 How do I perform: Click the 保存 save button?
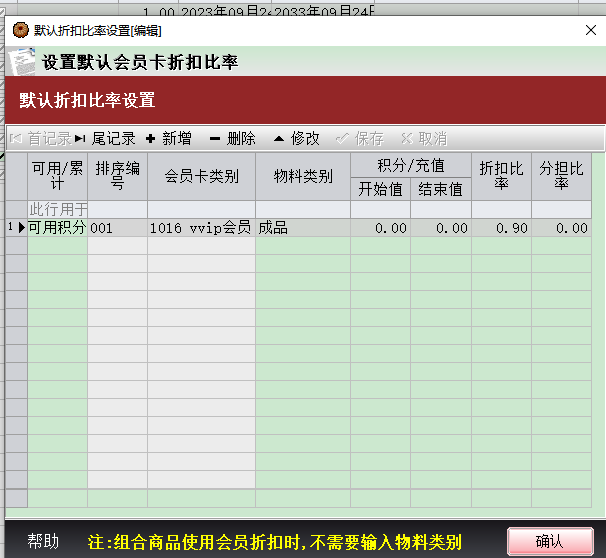[360, 138]
